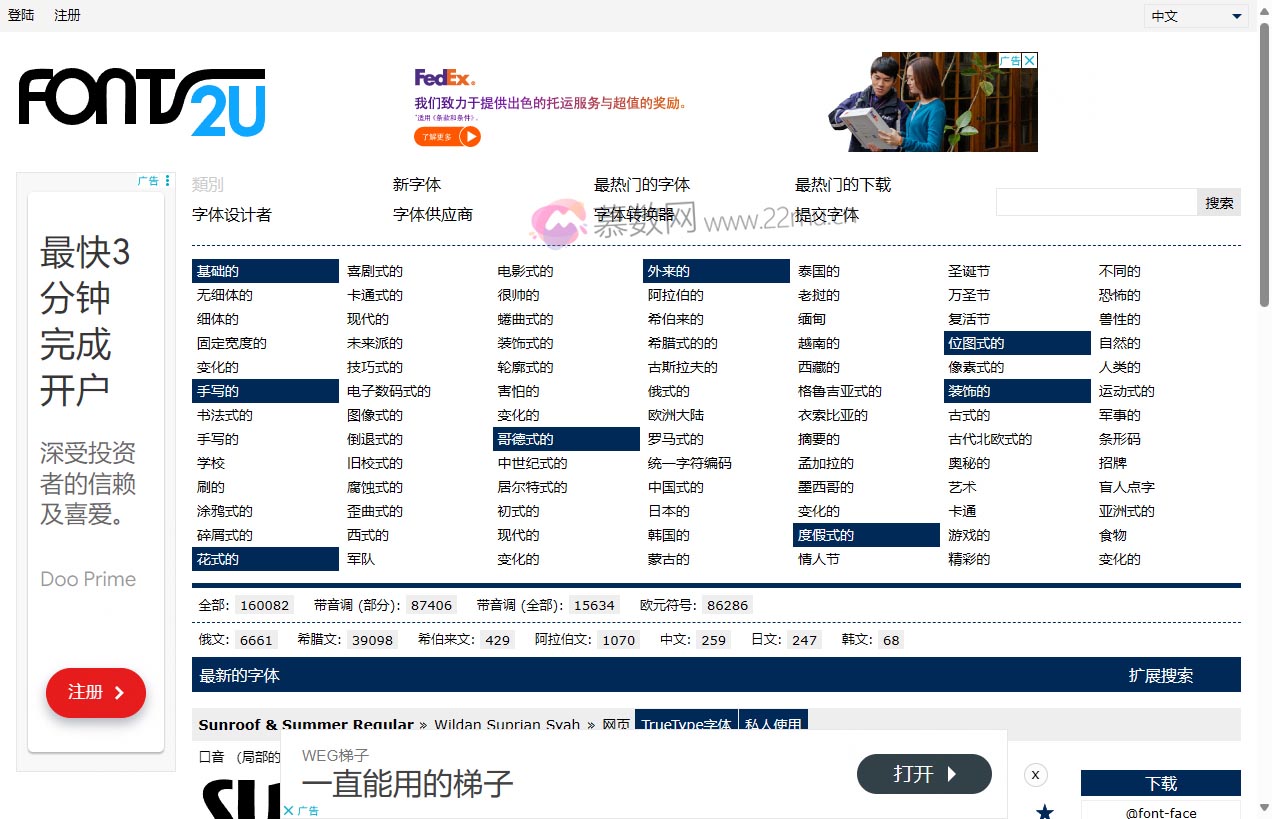Image resolution: width=1272 pixels, height=819 pixels.
Task: Open the 新字体 menu item
Action: [x=417, y=184]
